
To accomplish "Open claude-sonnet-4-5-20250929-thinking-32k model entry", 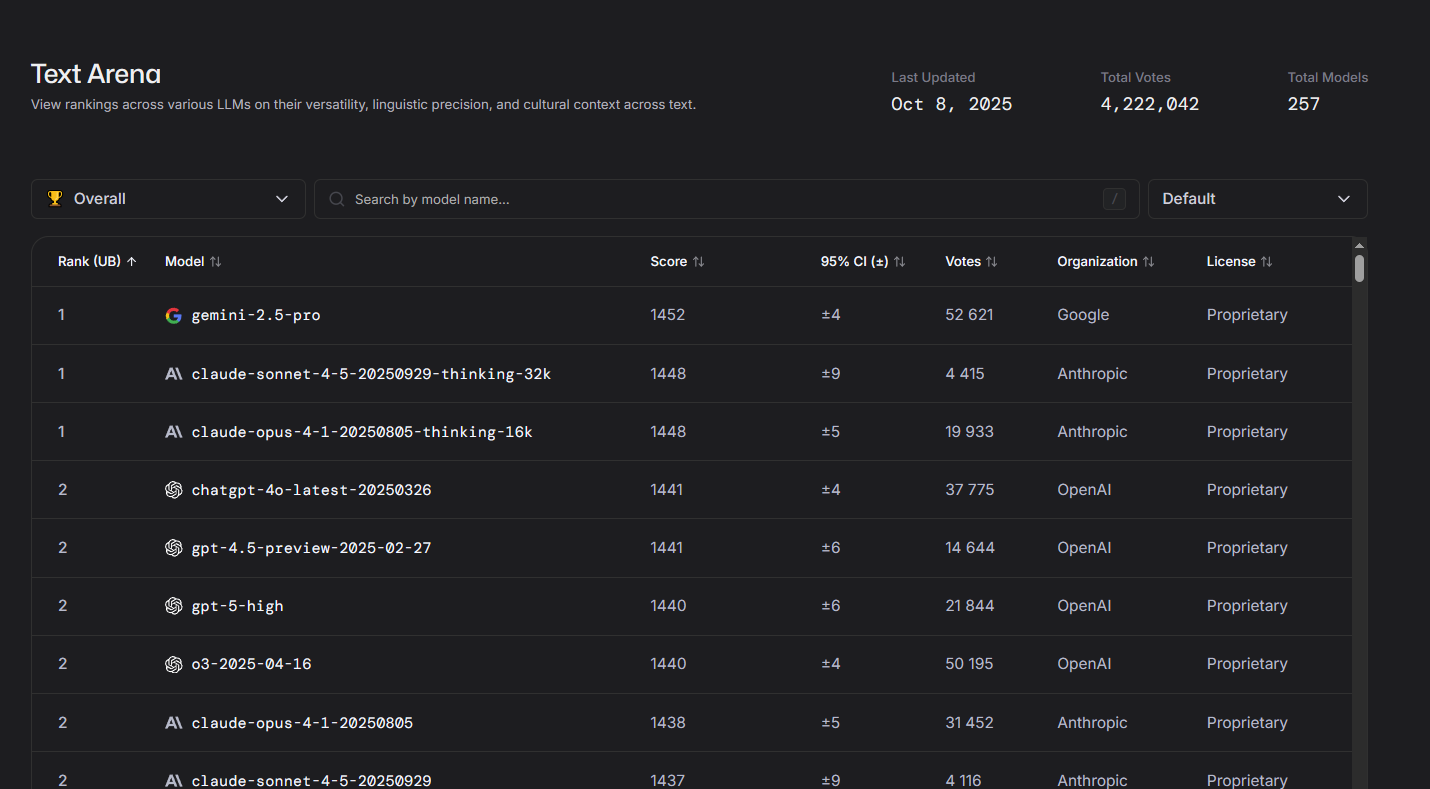I will tap(371, 374).
